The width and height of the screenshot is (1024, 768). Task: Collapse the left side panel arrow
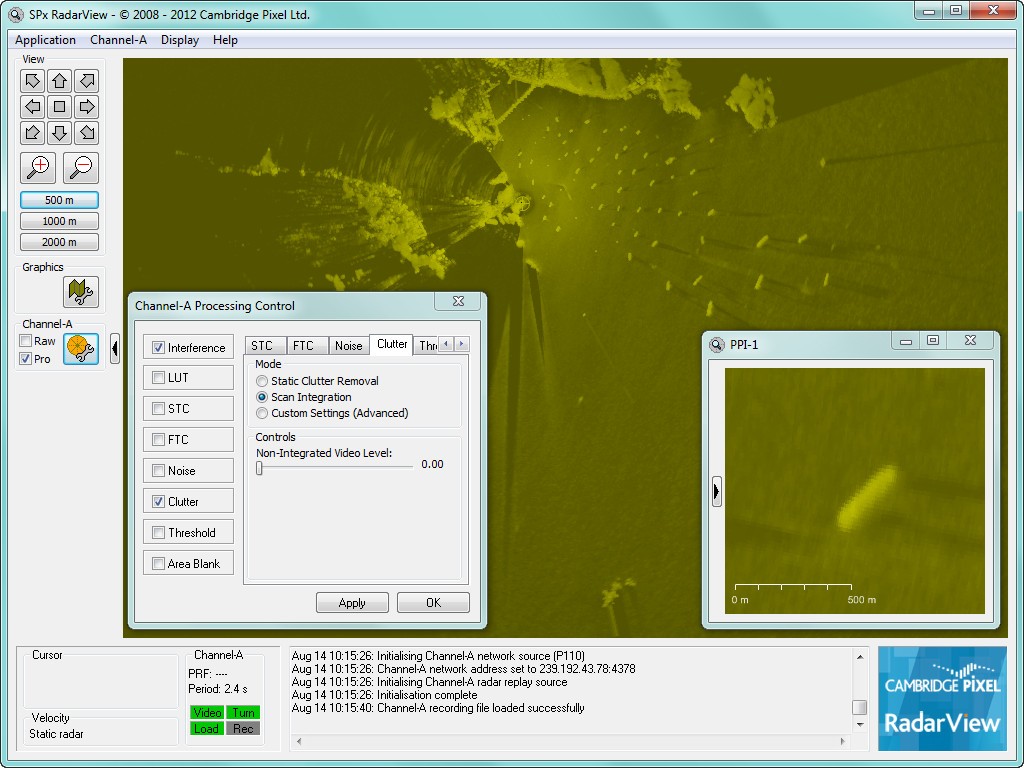coord(115,348)
